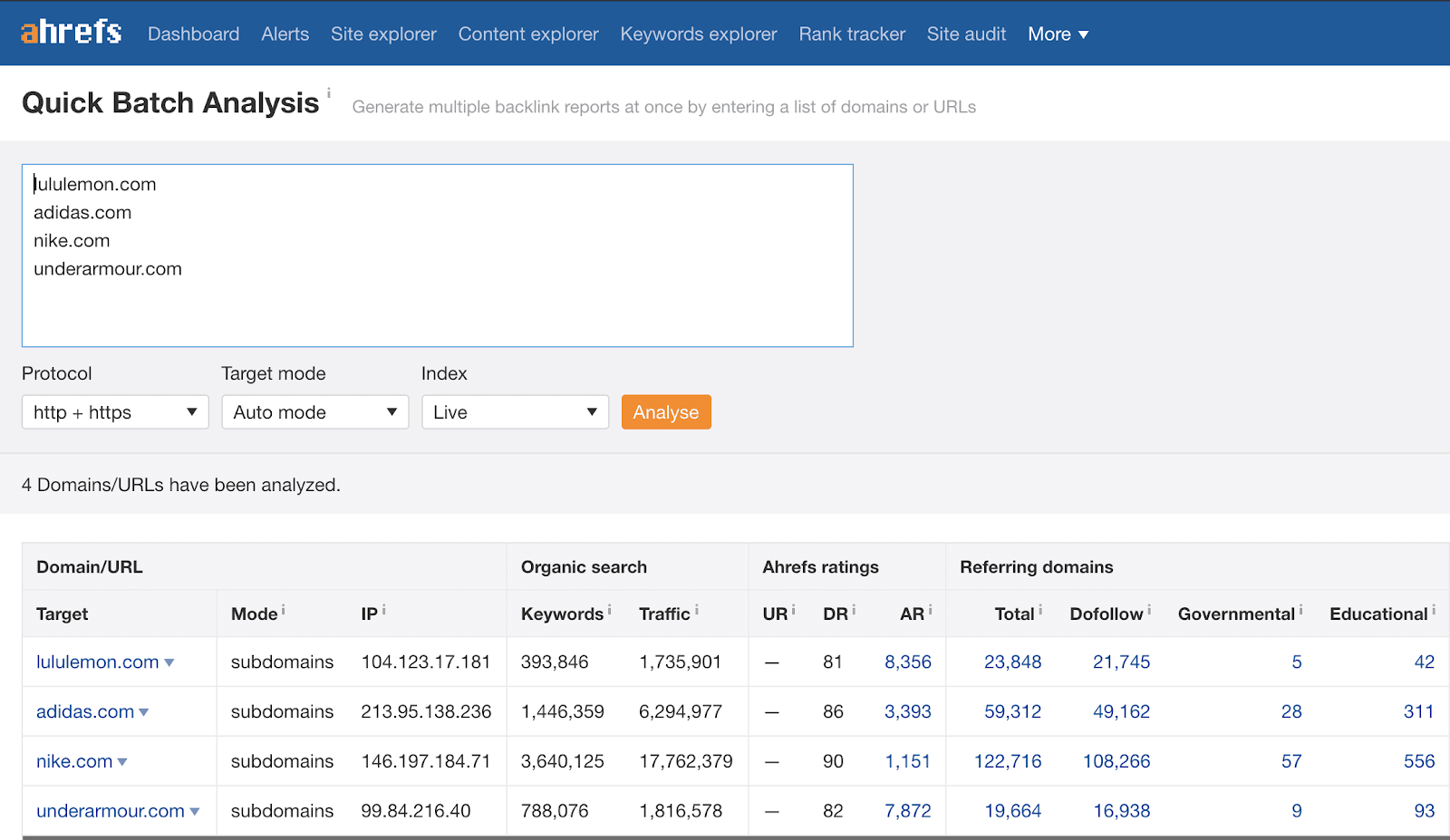Image resolution: width=1450 pixels, height=840 pixels.
Task: Click the Target column header
Action: [63, 614]
